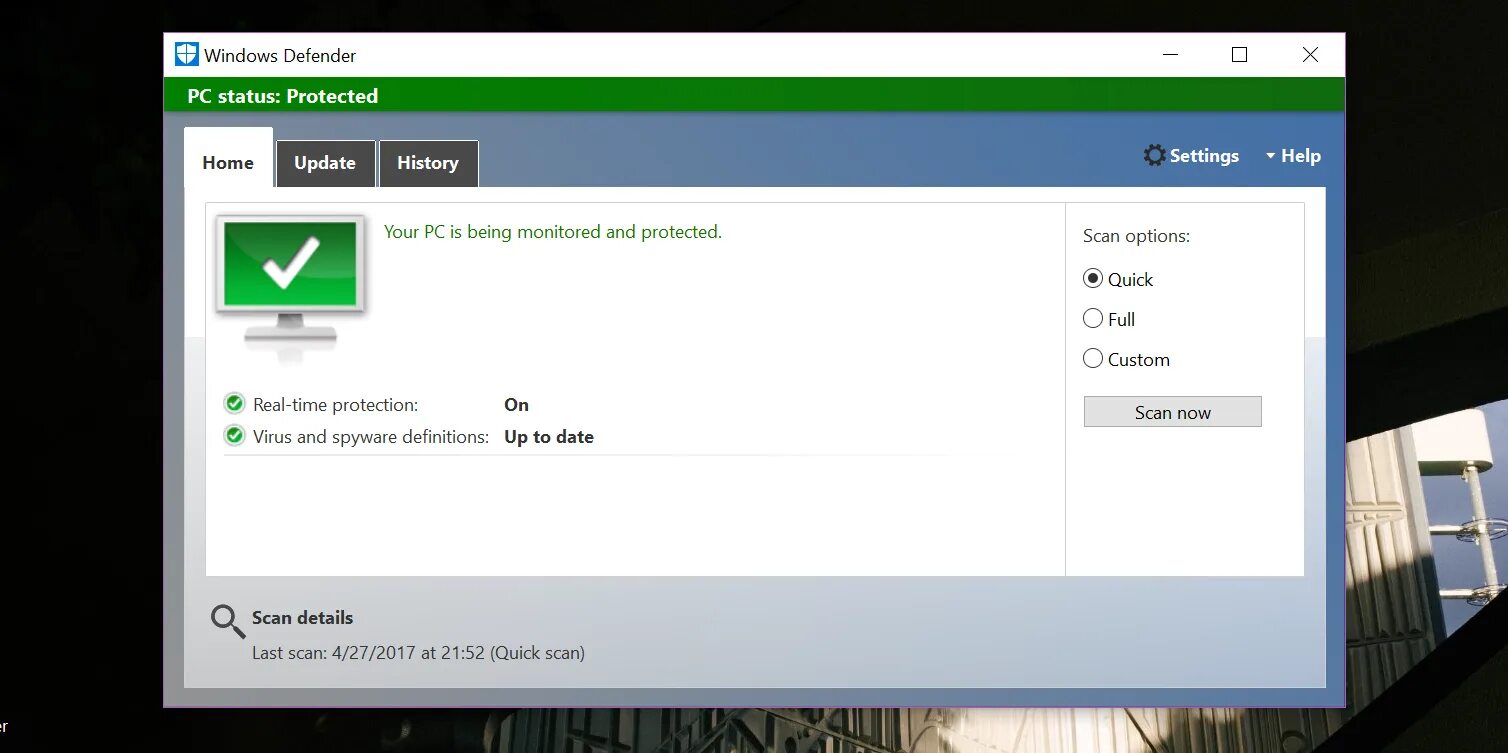Screen dimensions: 1508x753
Task: Click the Windows Defender shield icon in title bar
Action: tap(187, 55)
